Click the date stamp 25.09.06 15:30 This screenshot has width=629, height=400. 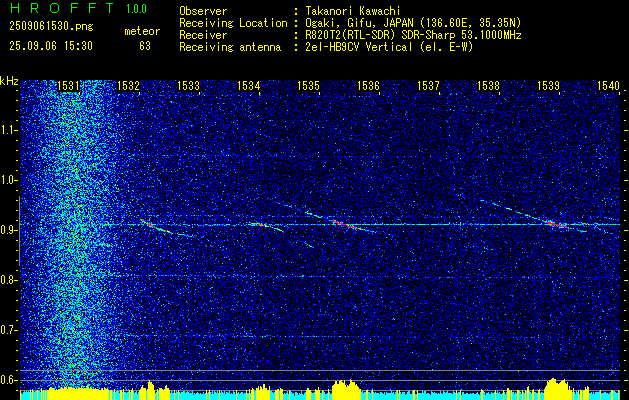pyautogui.click(x=51, y=46)
